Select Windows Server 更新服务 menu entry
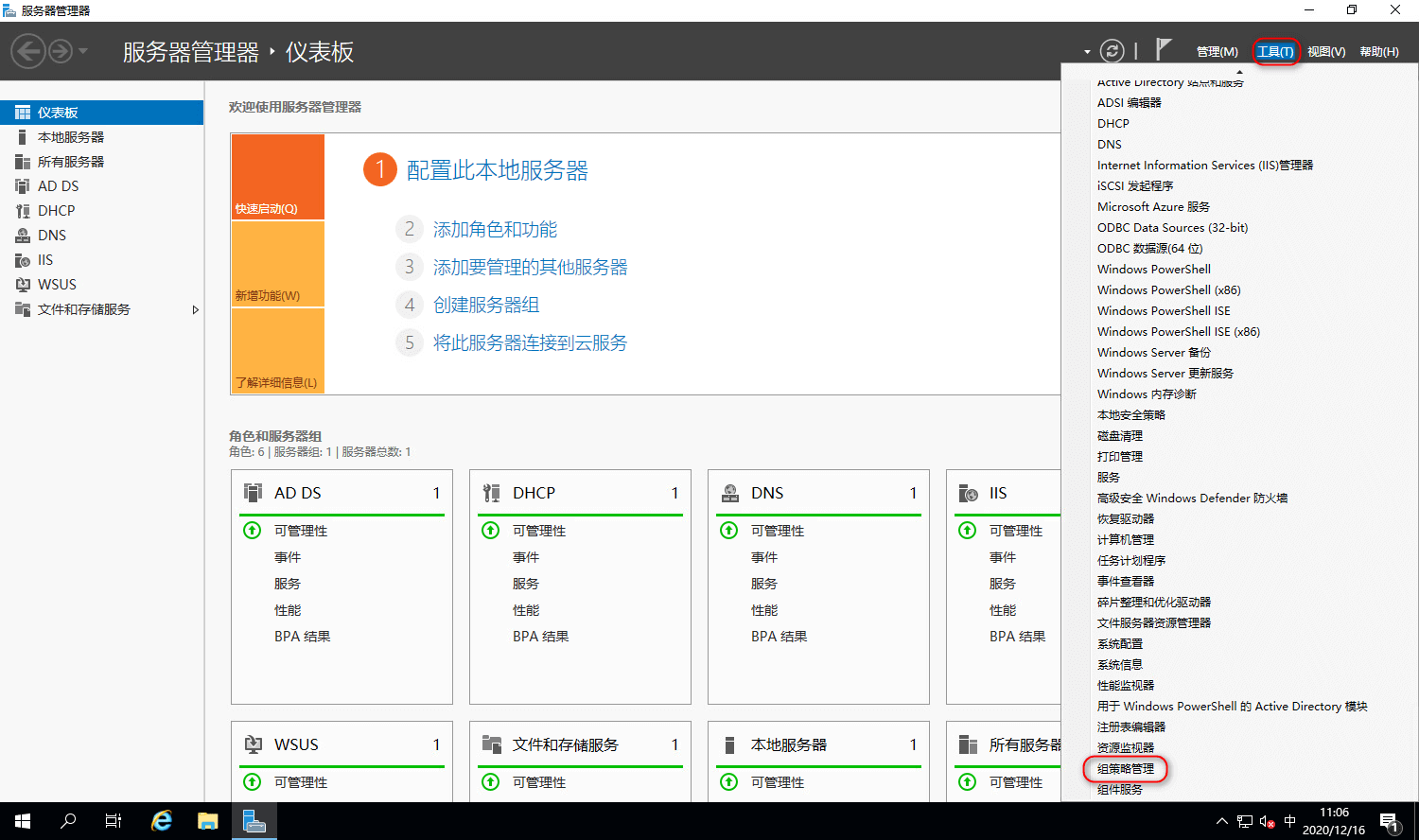This screenshot has width=1419, height=840. (x=1165, y=374)
